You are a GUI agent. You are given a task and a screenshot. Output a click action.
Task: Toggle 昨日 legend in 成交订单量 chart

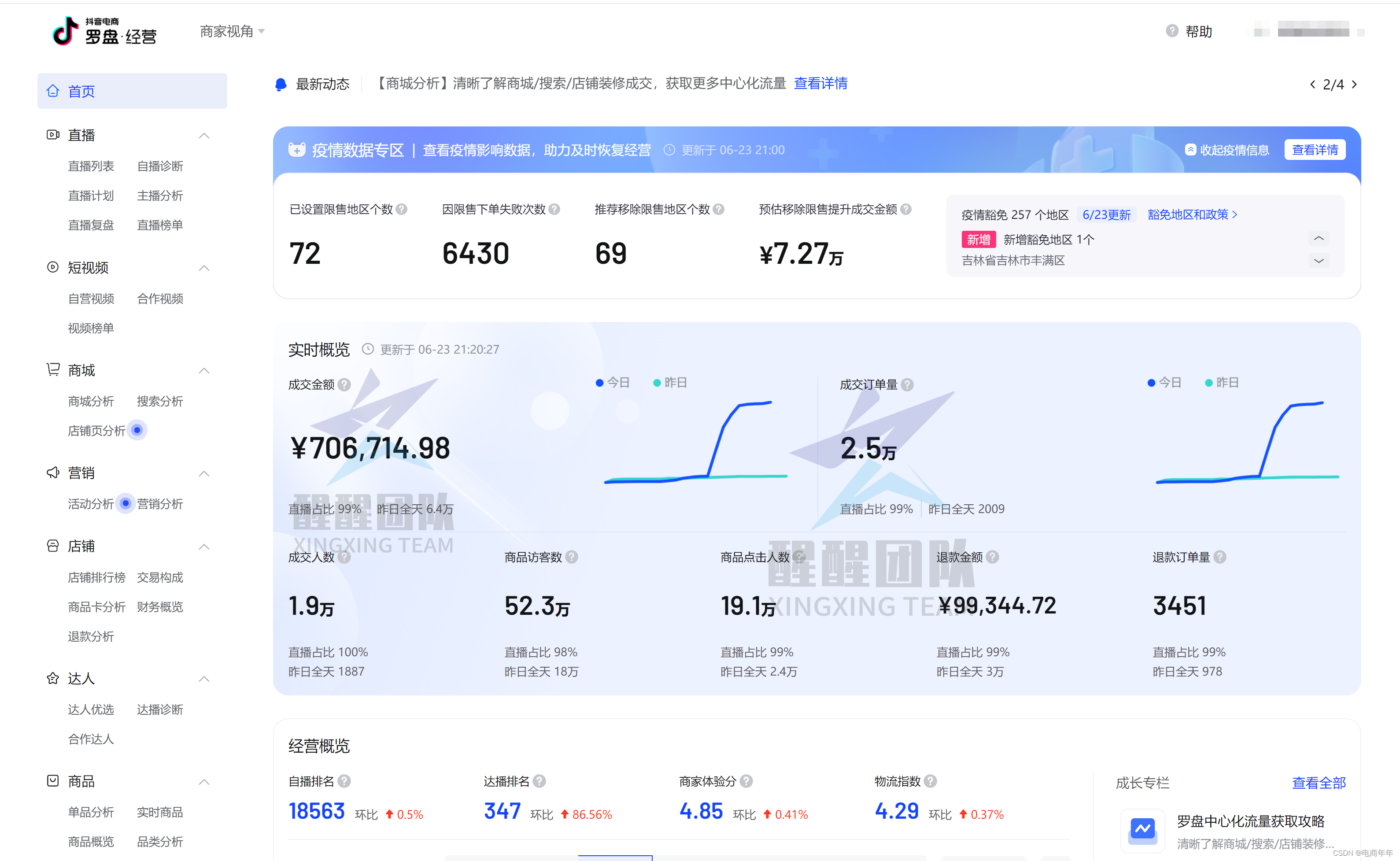pyautogui.click(x=1221, y=383)
